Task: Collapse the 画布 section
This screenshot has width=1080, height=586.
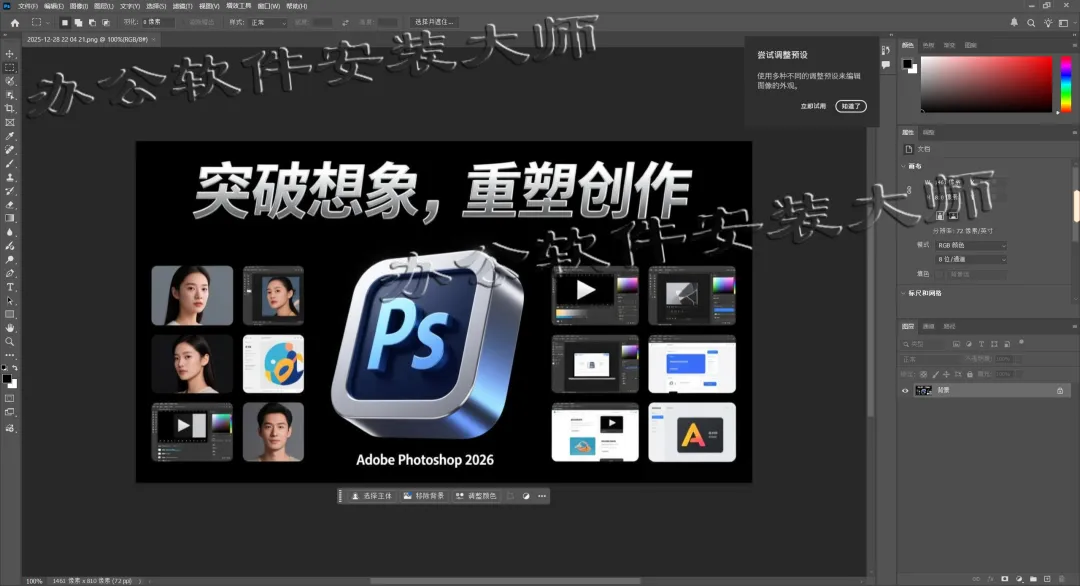Action: point(904,166)
